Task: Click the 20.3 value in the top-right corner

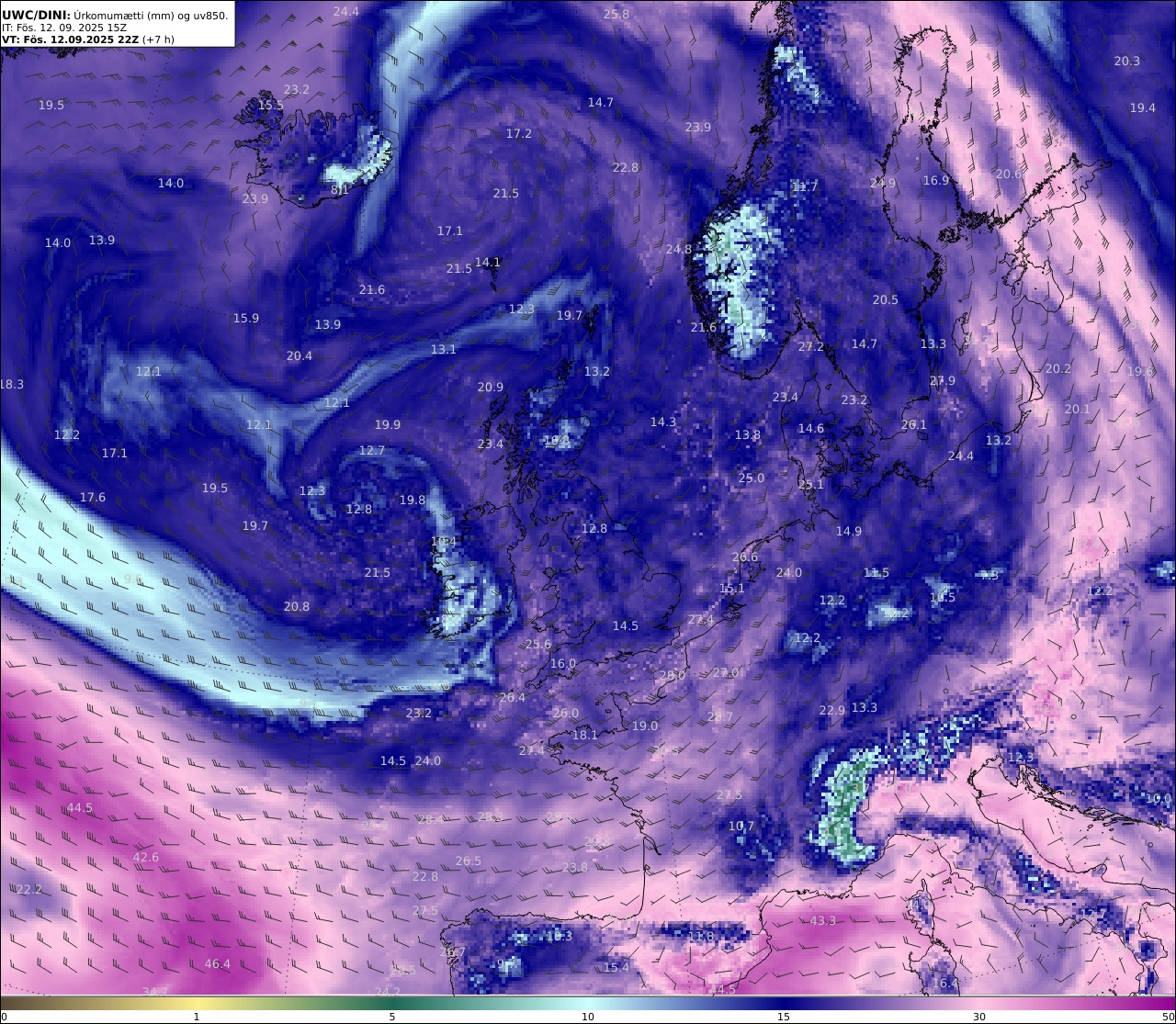Action: (1127, 61)
